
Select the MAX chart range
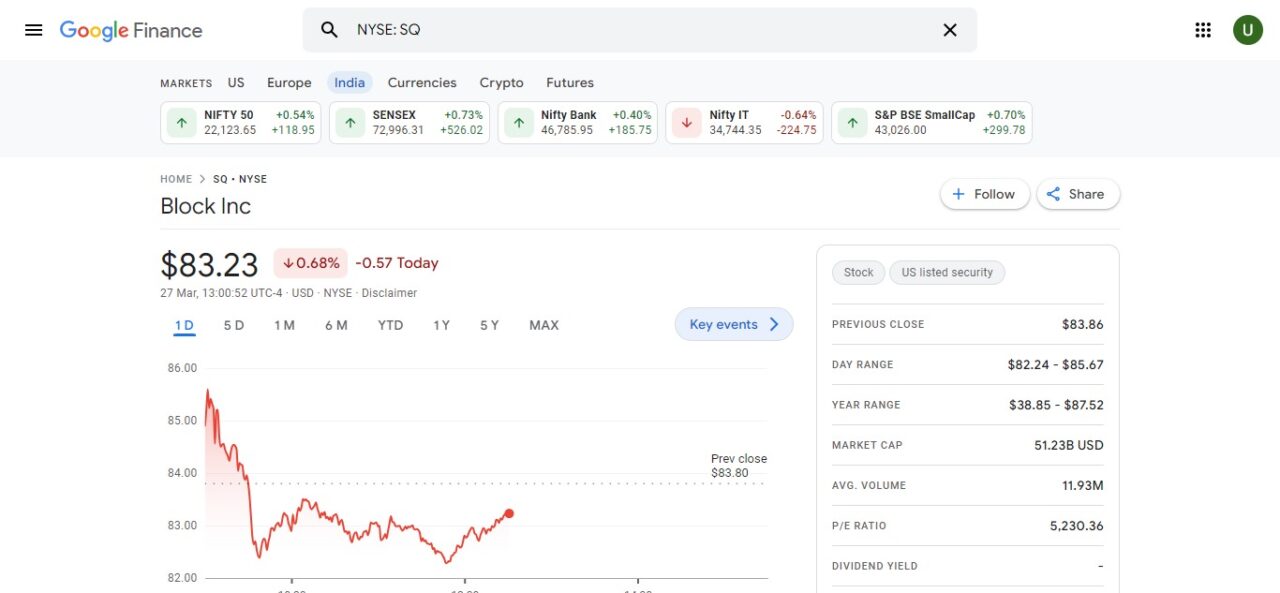pos(544,325)
